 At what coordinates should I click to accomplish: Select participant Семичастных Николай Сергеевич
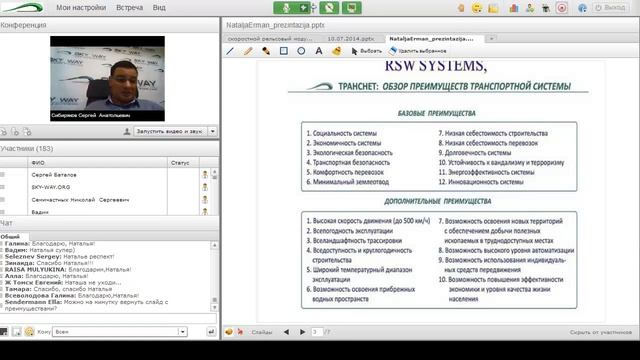pos(80,200)
